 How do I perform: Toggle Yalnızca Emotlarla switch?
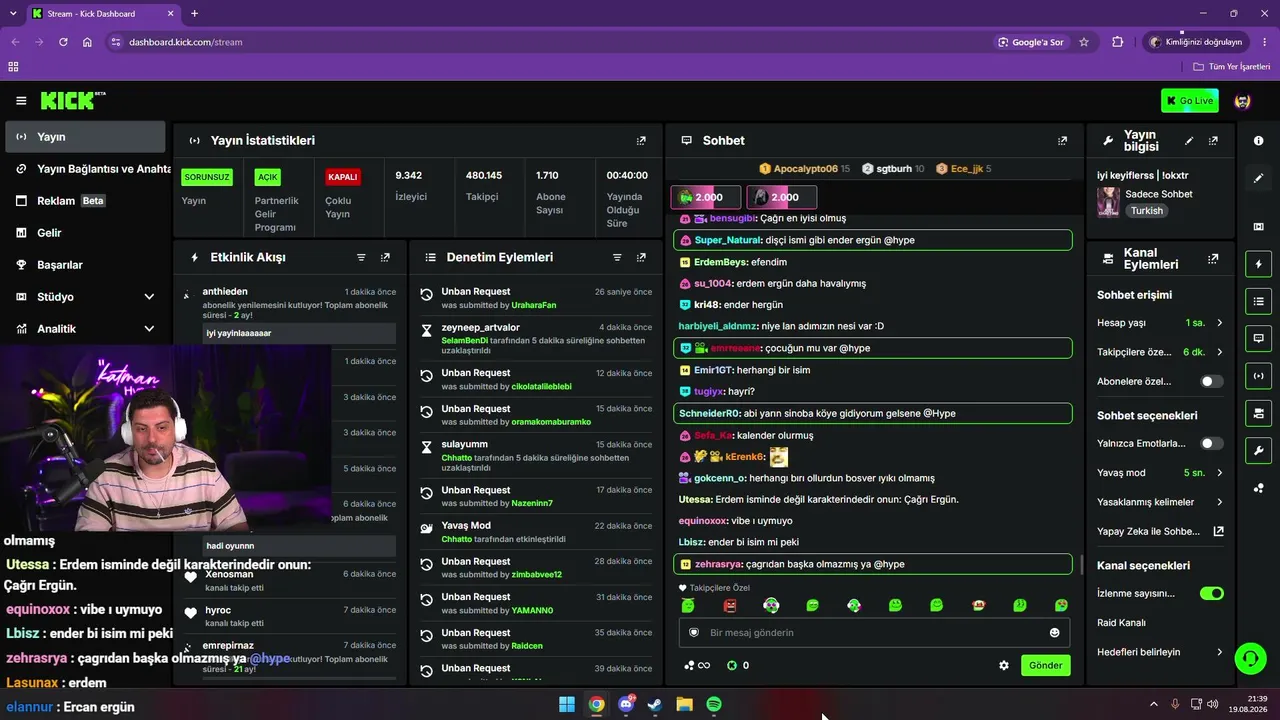click(1211, 443)
